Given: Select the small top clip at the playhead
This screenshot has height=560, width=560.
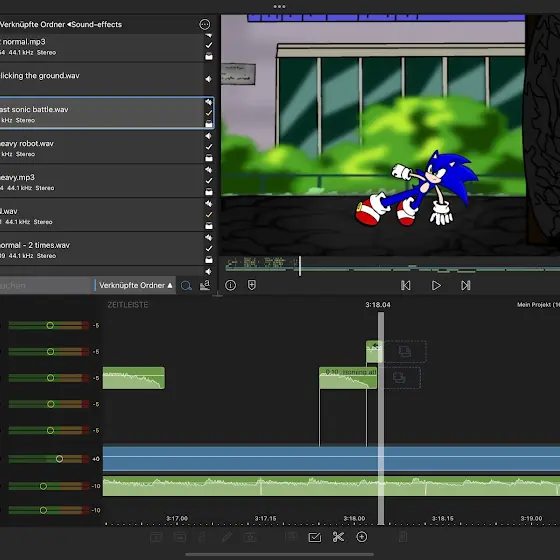Looking at the screenshot, I should click(374, 351).
